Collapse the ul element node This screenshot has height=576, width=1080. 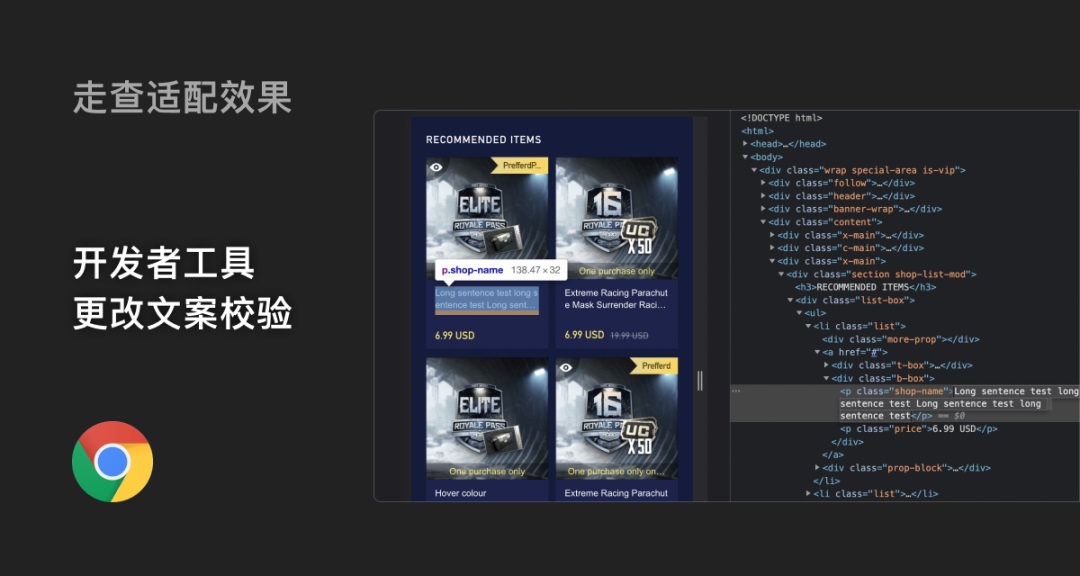tap(799, 313)
